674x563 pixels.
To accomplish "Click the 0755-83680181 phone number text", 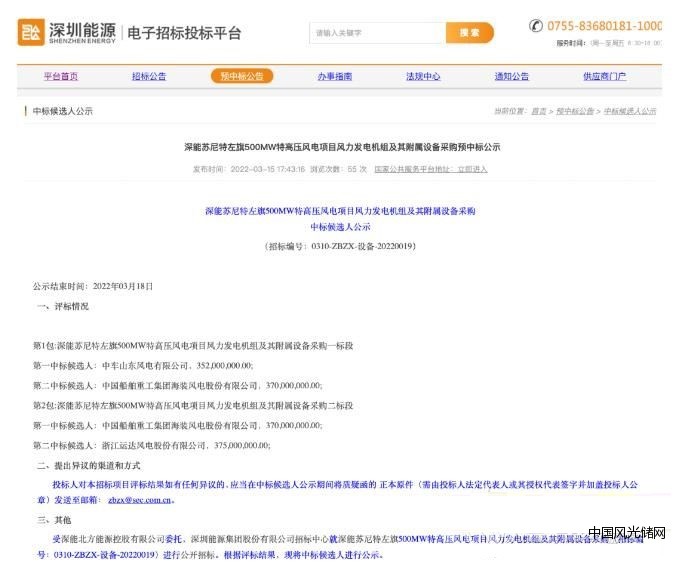I will coord(604,26).
